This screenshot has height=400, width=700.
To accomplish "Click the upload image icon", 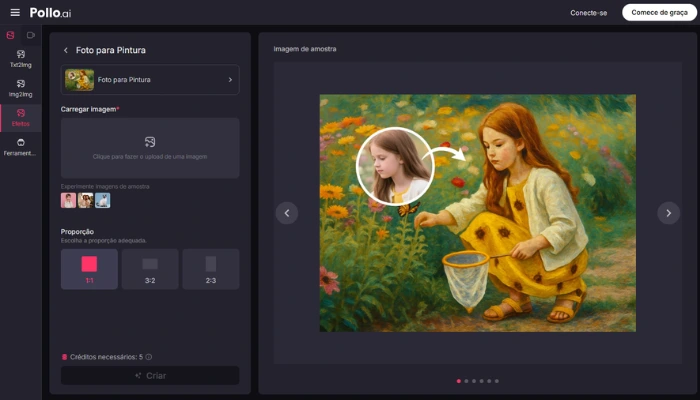I will 150,142.
